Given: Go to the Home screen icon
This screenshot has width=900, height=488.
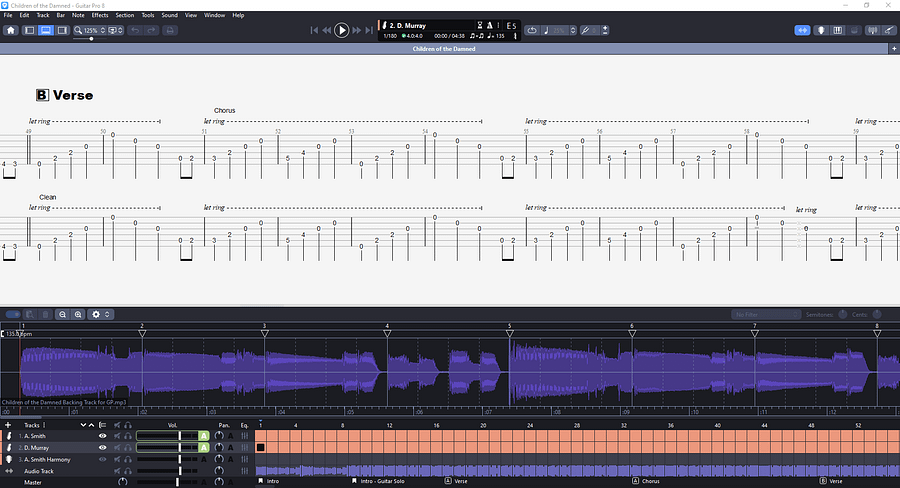Looking at the screenshot, I should [11, 30].
